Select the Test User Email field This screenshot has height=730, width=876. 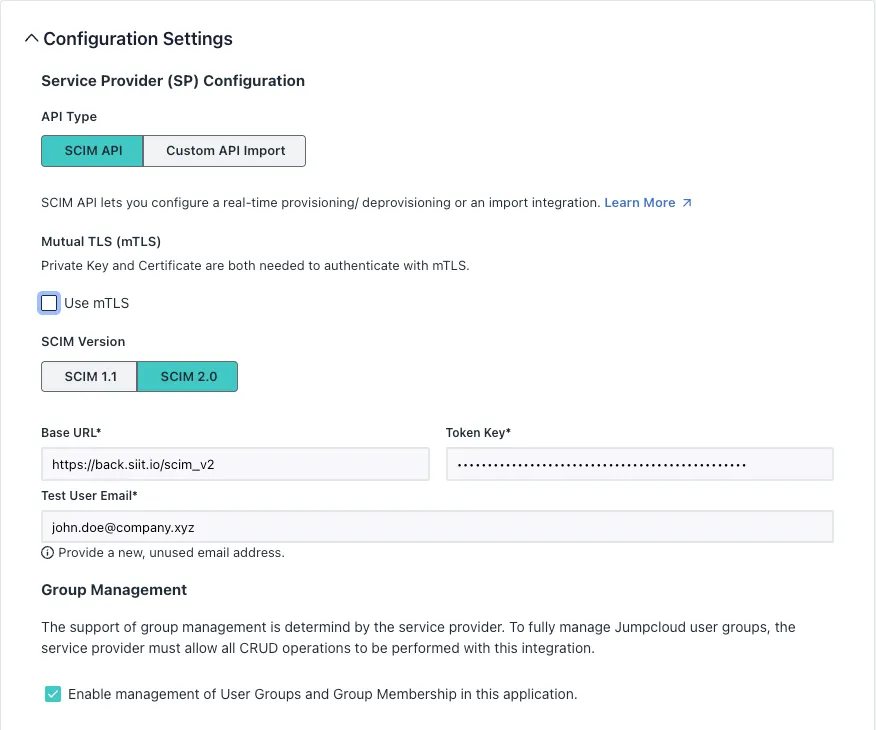[x=437, y=527]
